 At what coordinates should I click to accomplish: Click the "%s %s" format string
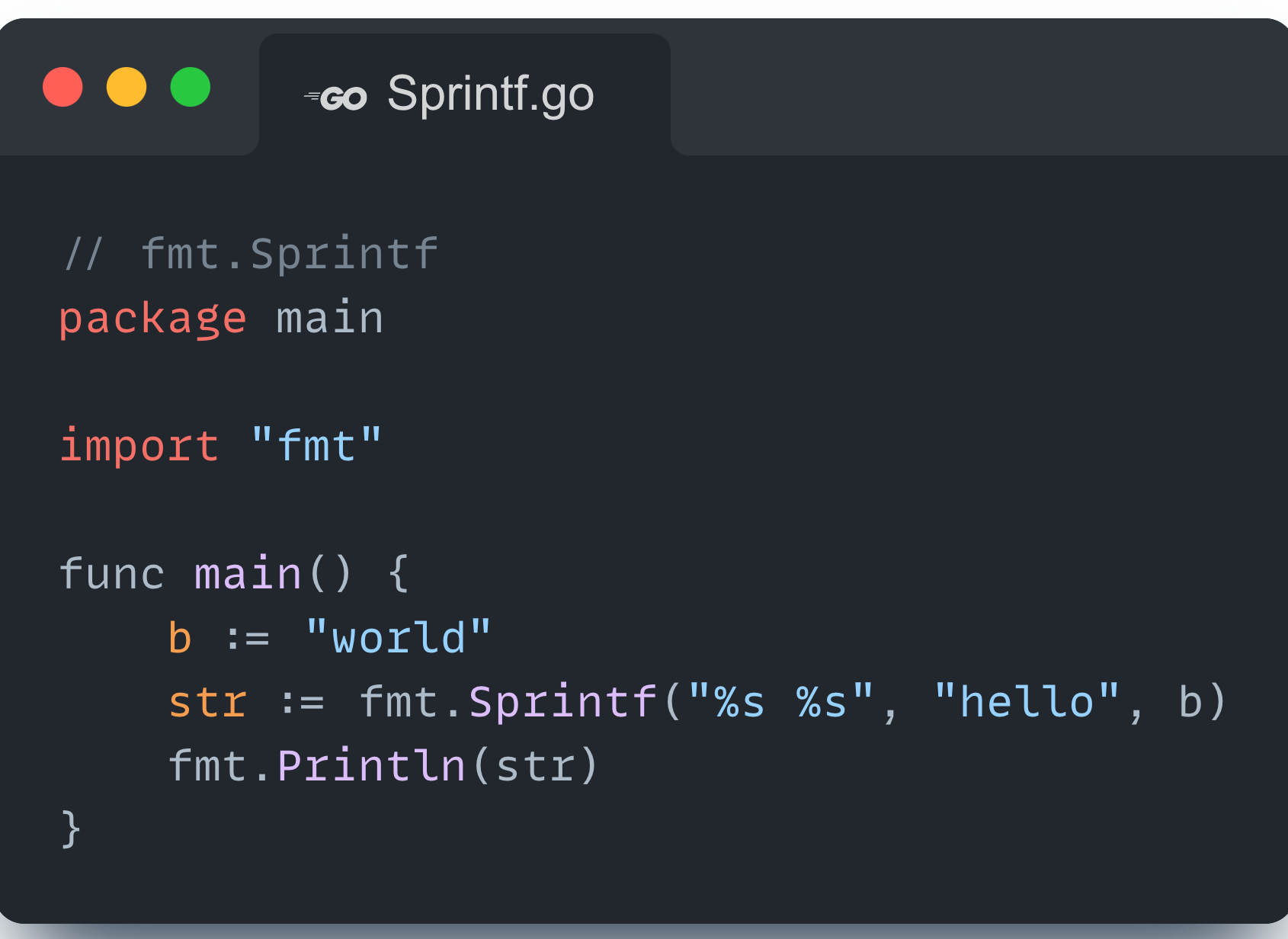point(780,702)
